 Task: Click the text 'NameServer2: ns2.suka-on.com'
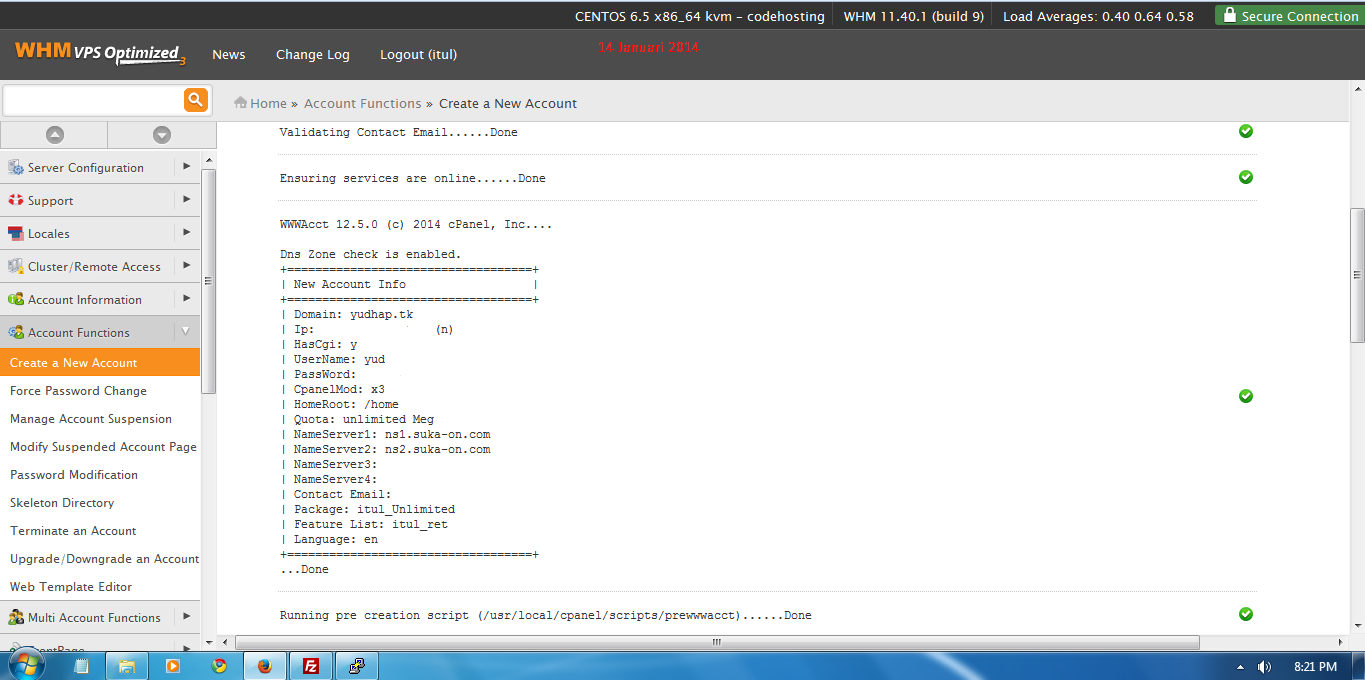pyautogui.click(x=392, y=449)
